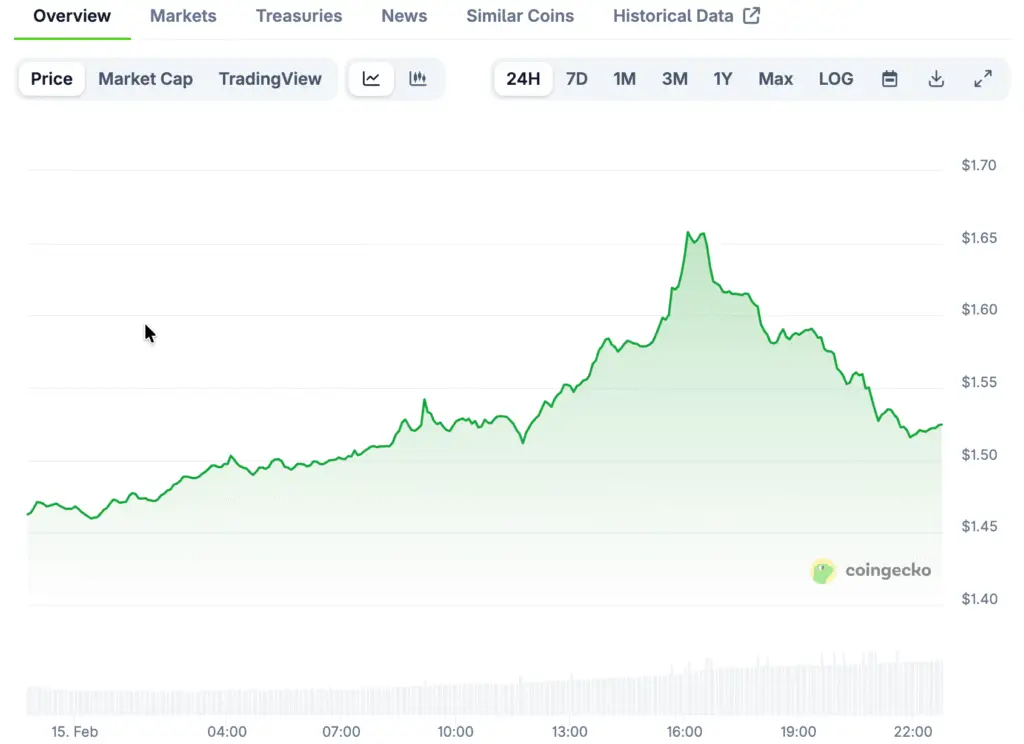Show Max price history
This screenshot has height=744, width=1024.
pos(776,79)
